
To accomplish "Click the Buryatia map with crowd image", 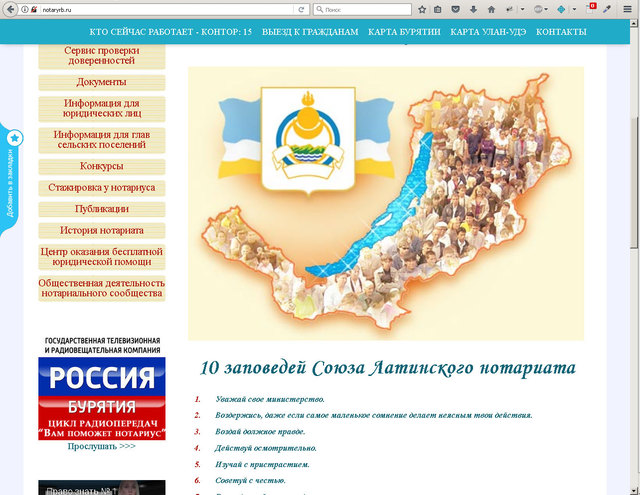I will 386,204.
